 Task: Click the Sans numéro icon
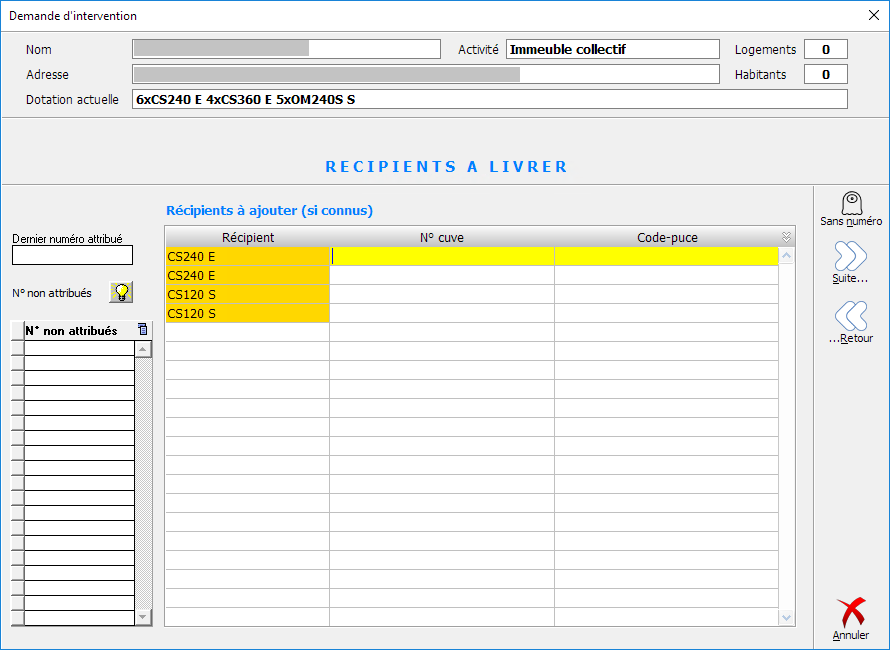[851, 204]
